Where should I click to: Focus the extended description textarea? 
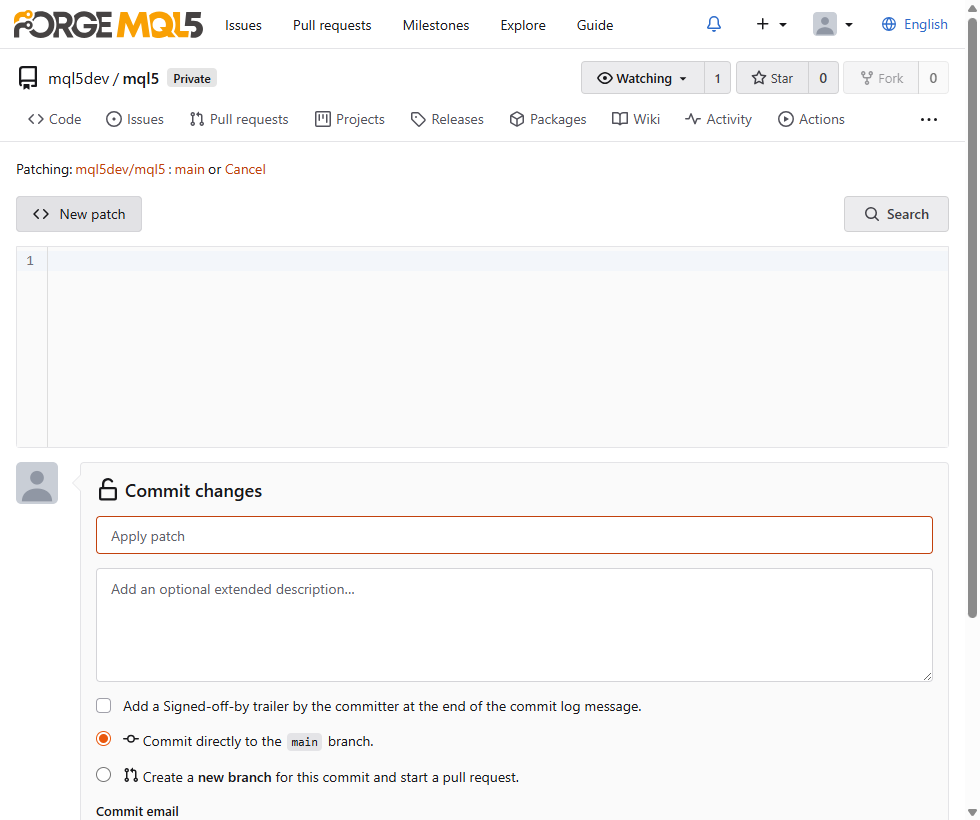514,625
